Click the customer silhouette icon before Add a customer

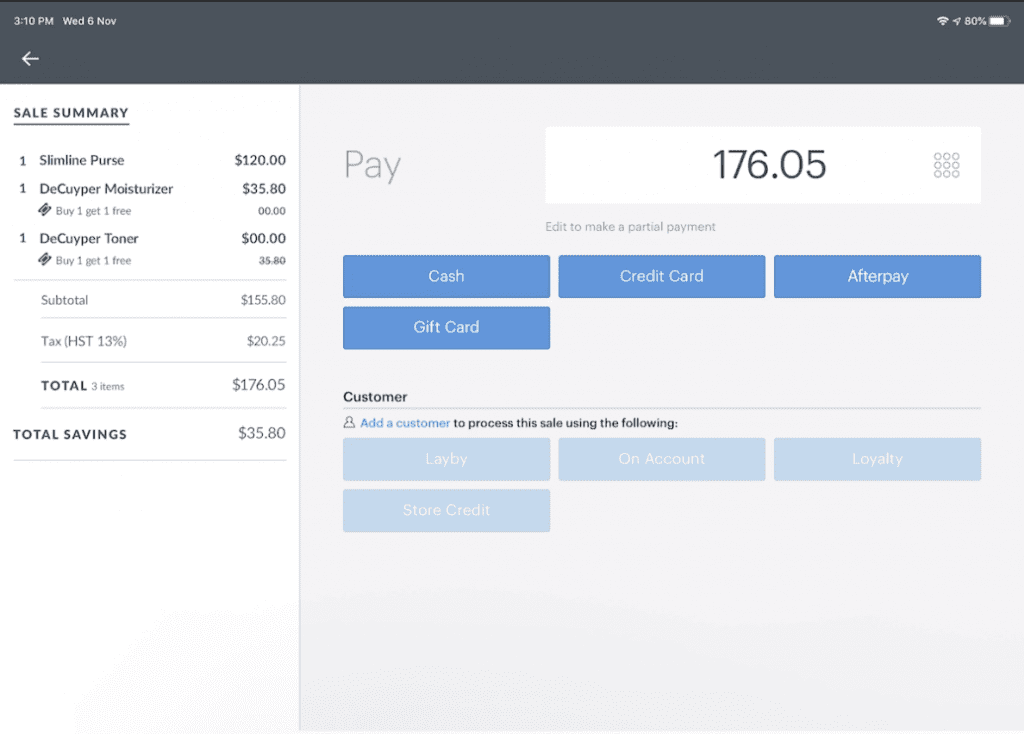[350, 423]
